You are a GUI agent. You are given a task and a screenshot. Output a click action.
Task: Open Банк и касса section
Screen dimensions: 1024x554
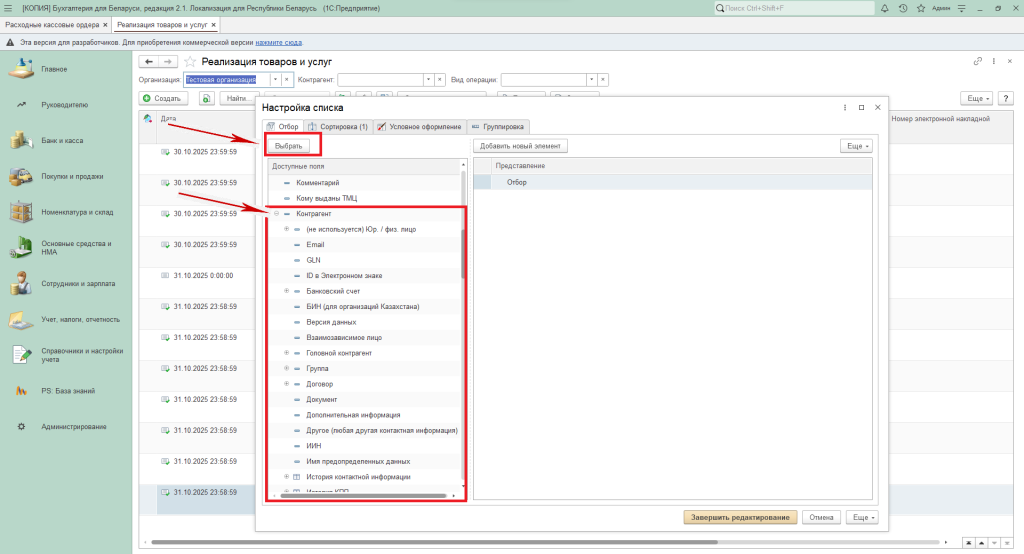coord(60,141)
